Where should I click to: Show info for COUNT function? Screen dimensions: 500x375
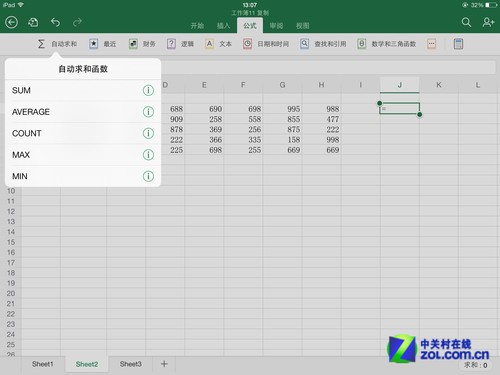tap(148, 133)
